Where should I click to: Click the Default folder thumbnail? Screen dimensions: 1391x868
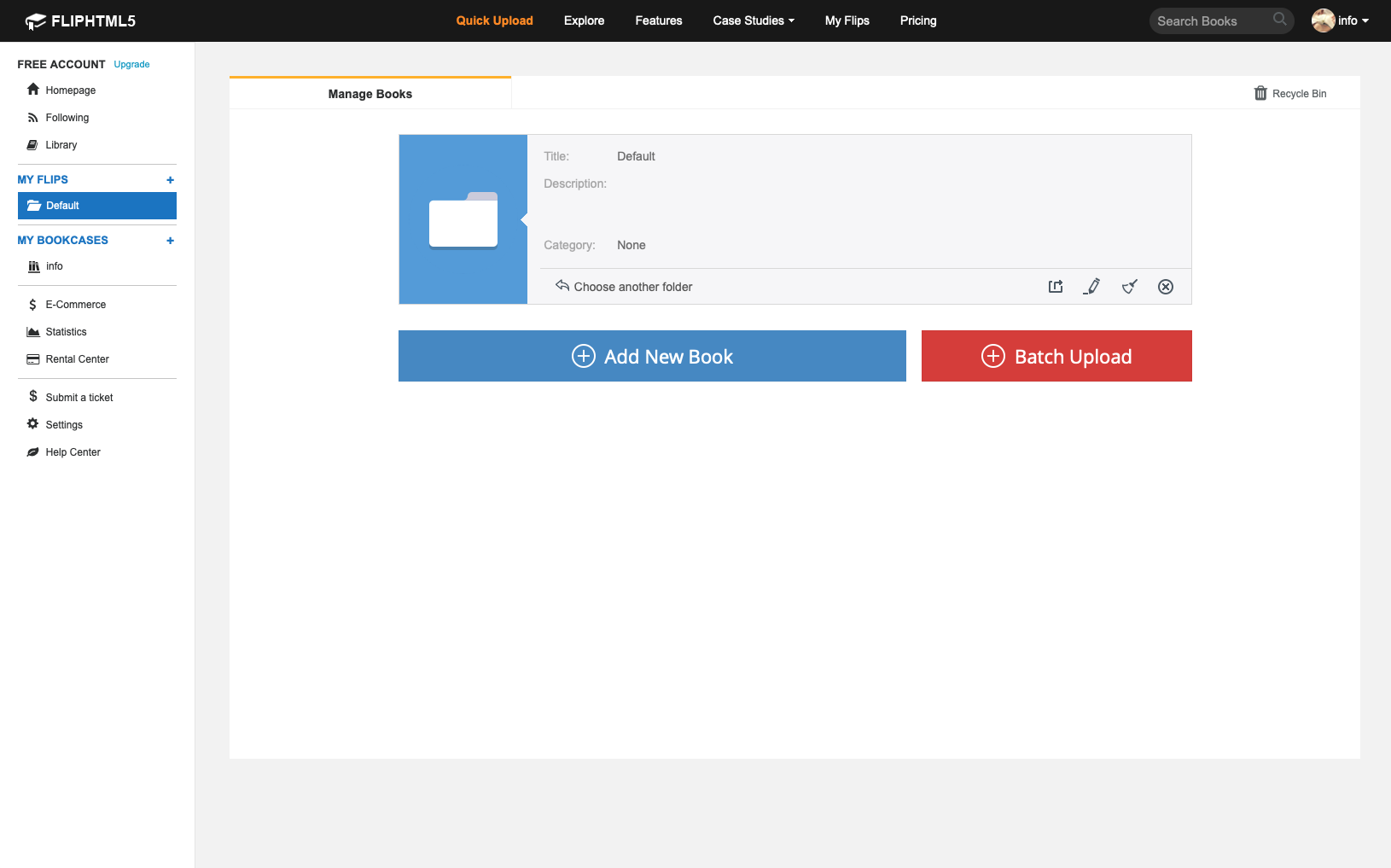coord(463,219)
